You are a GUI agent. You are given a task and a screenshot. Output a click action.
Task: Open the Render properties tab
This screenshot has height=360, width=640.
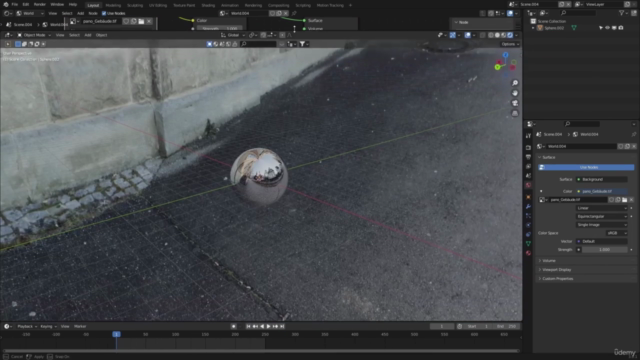pyautogui.click(x=528, y=147)
